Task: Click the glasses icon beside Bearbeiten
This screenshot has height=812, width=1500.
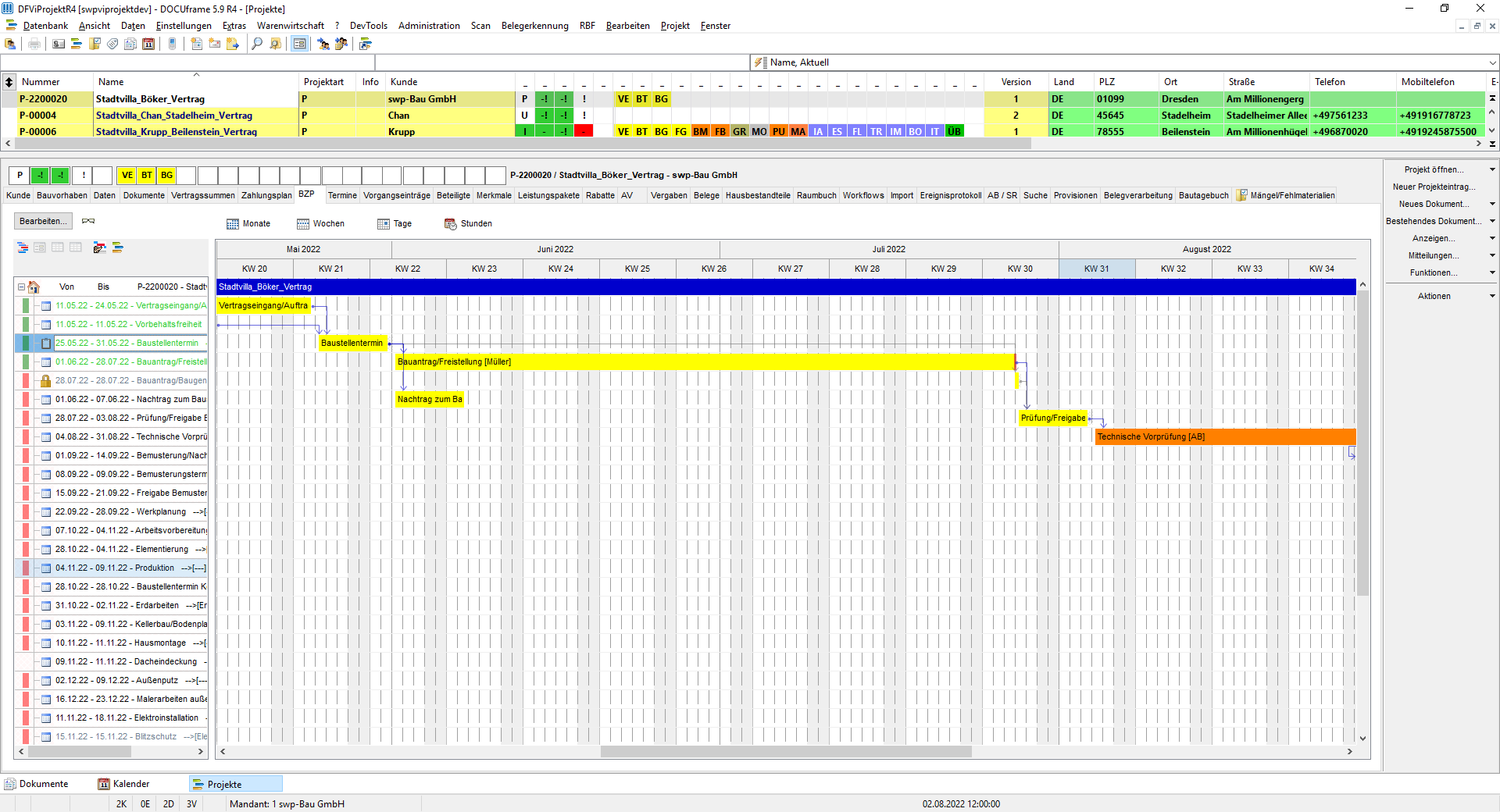Action: [x=88, y=221]
